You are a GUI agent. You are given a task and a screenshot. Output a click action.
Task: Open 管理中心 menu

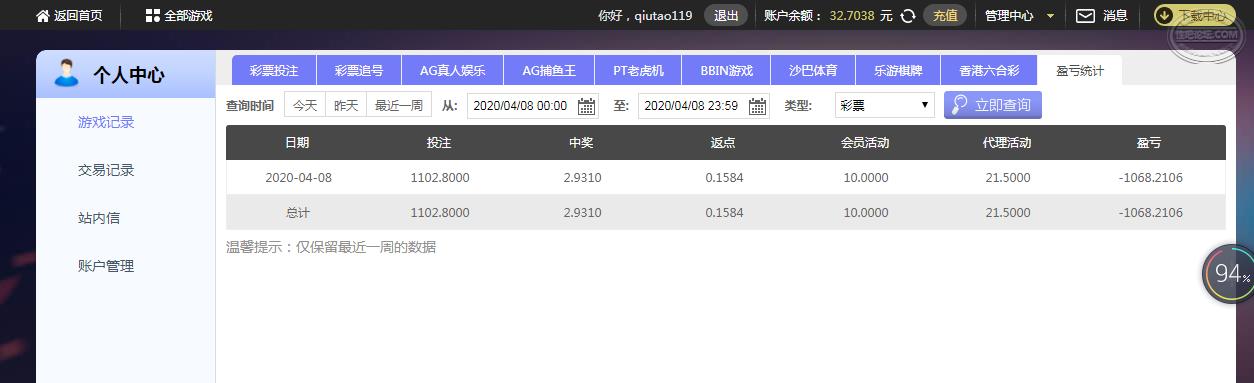[1009, 16]
